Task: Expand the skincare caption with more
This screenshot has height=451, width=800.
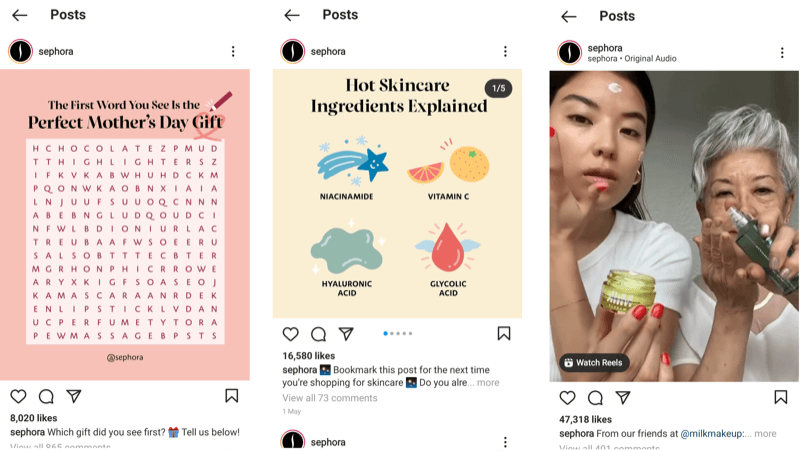Action: [488, 383]
